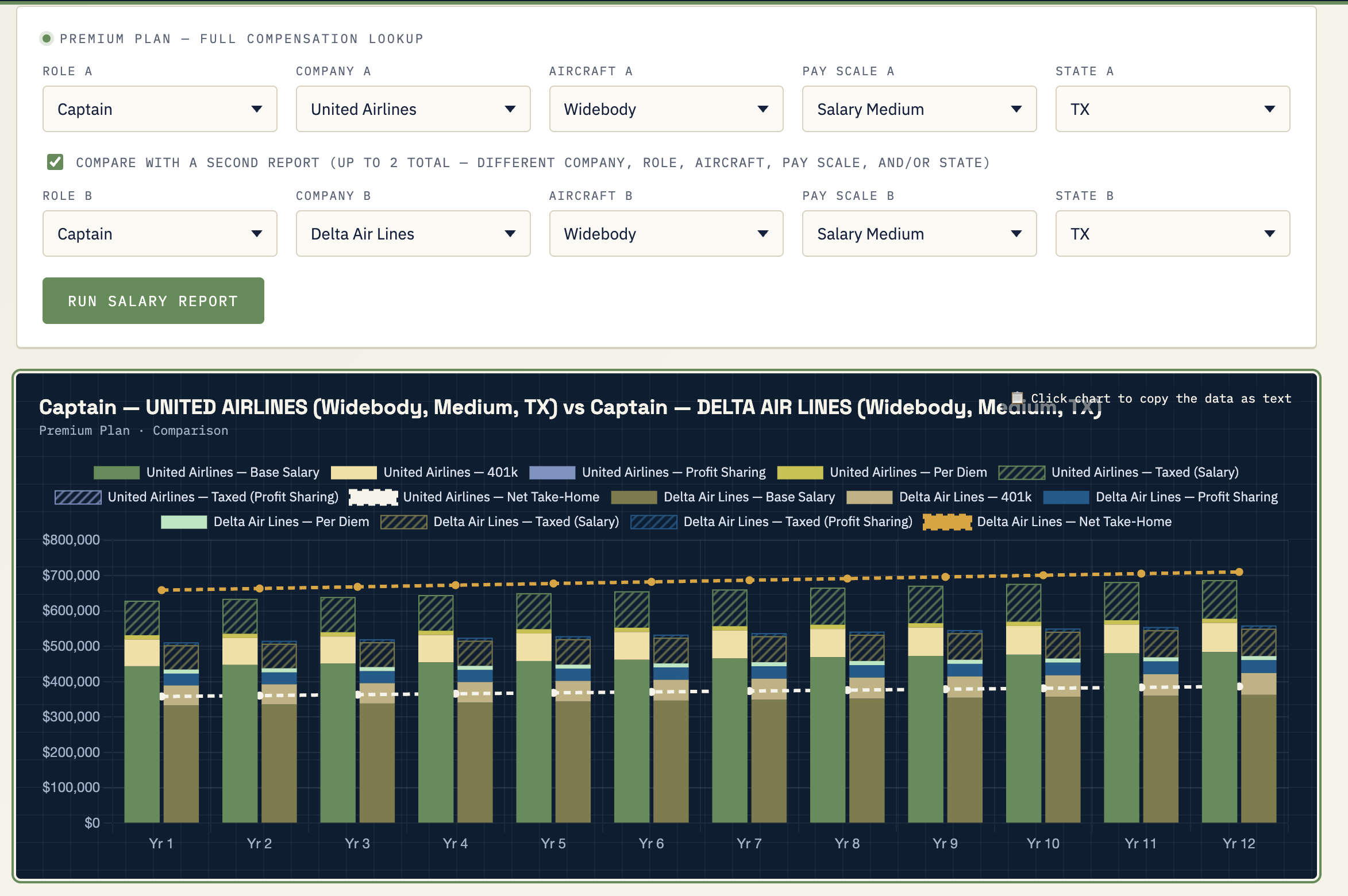Toggle Delta Air Lines 401k legend swatch

click(x=869, y=497)
